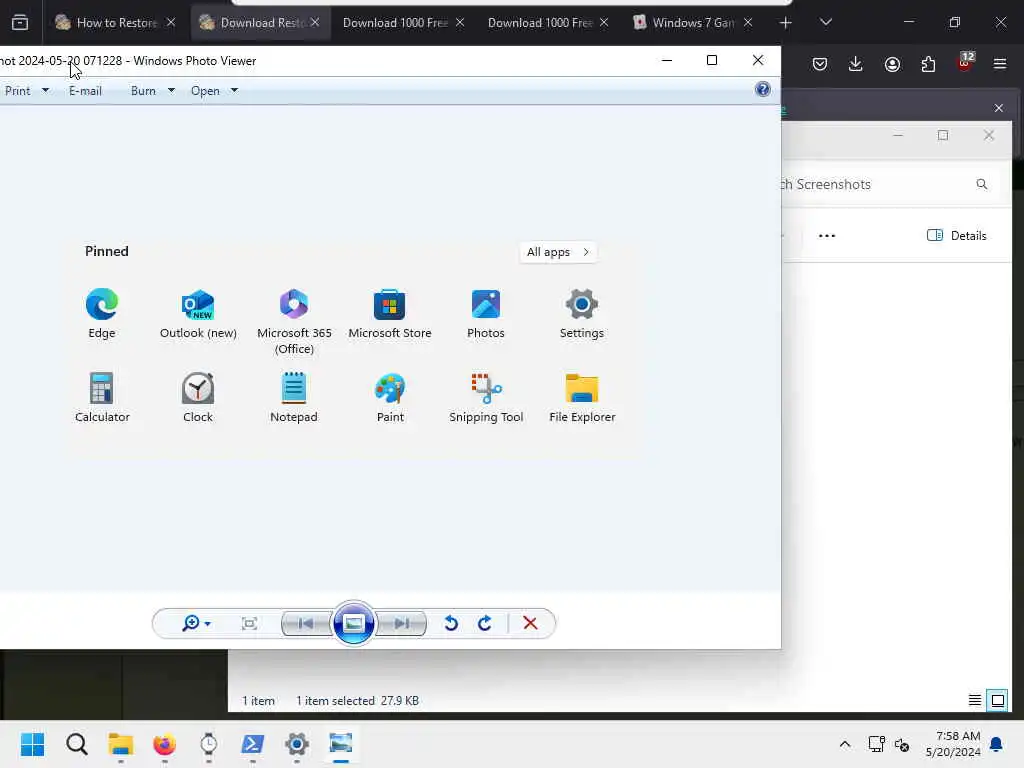The image size is (1024, 768).
Task: Go to previous image in Photo Viewer
Action: pos(306,624)
